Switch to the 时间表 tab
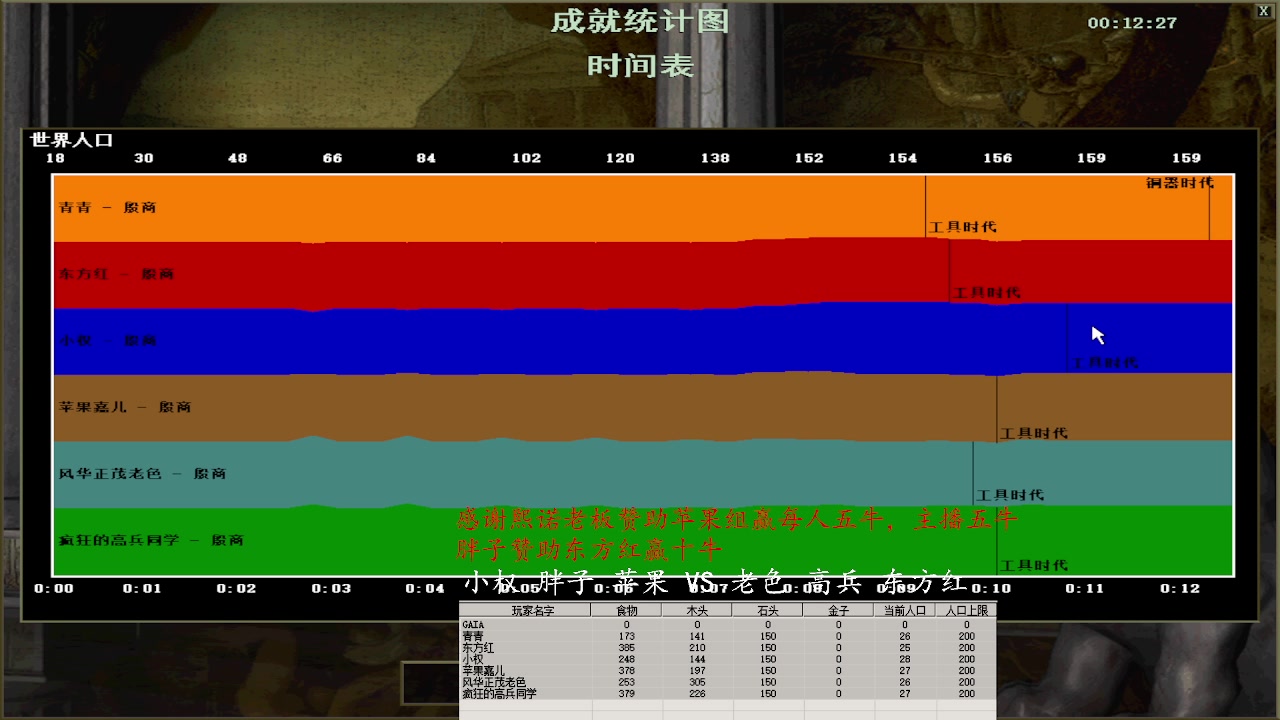The width and height of the screenshot is (1280, 720). pos(639,67)
